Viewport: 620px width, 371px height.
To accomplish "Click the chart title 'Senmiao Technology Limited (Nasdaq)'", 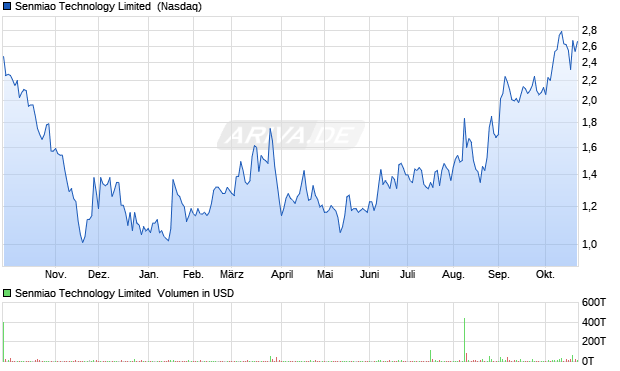I will pos(108,7).
